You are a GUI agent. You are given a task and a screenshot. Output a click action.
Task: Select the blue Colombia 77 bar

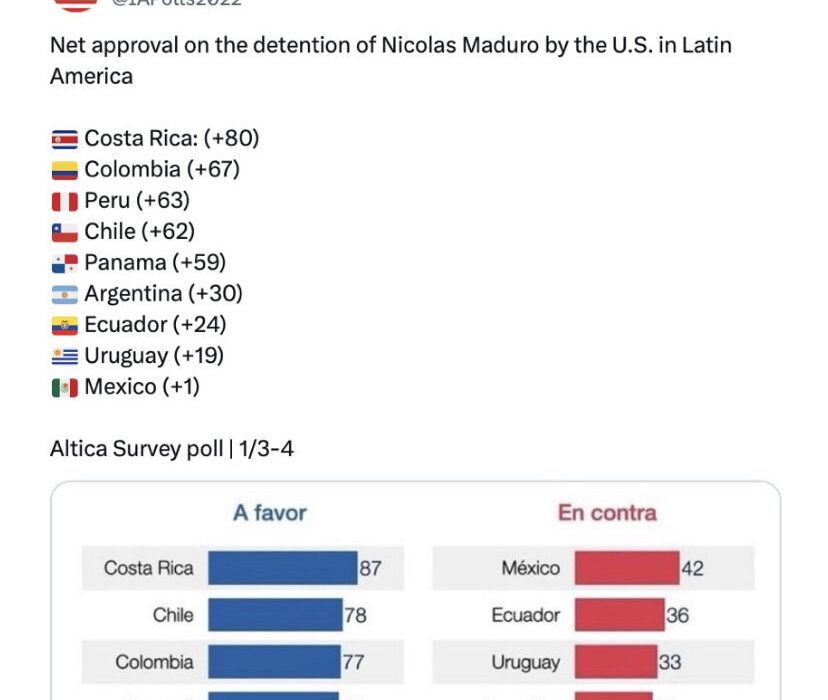(274, 662)
